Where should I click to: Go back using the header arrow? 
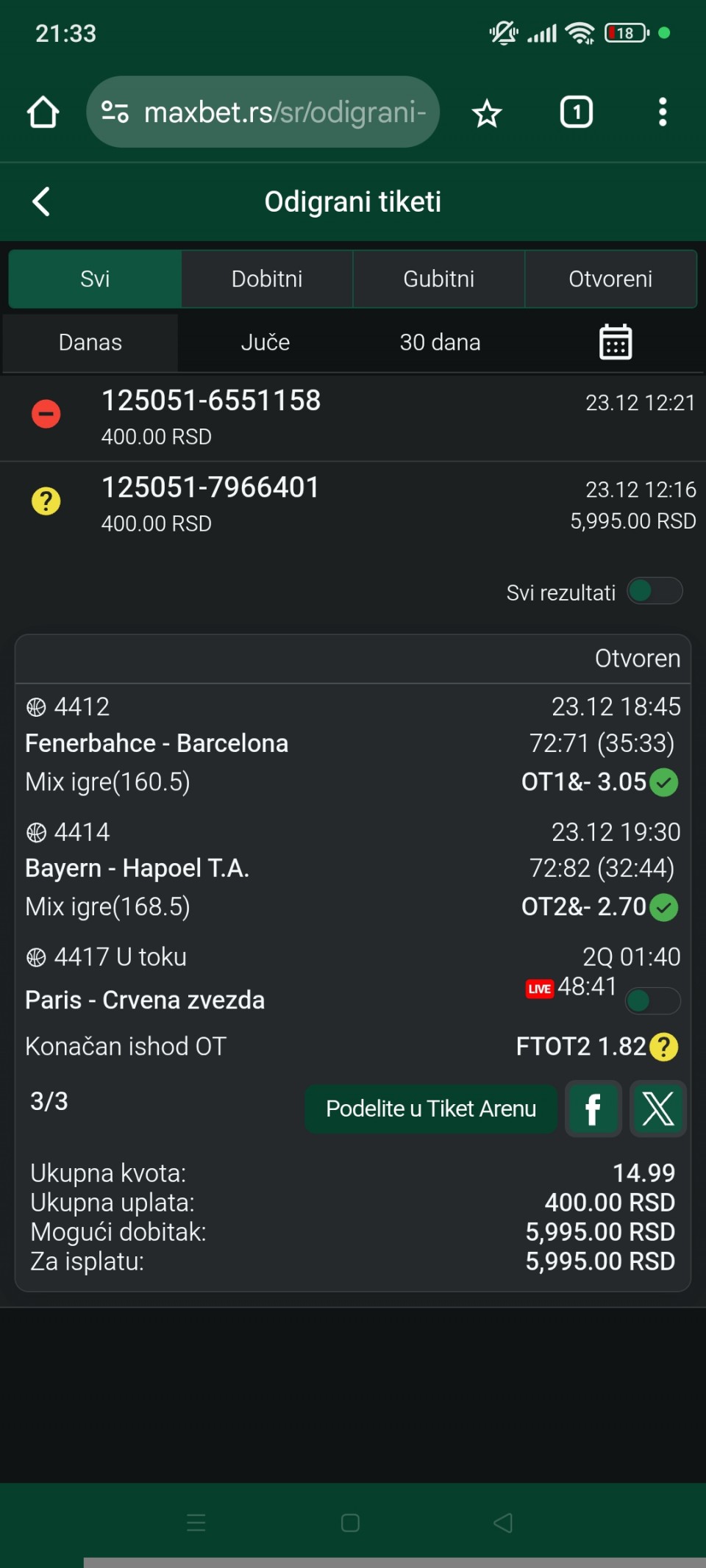pyautogui.click(x=42, y=201)
